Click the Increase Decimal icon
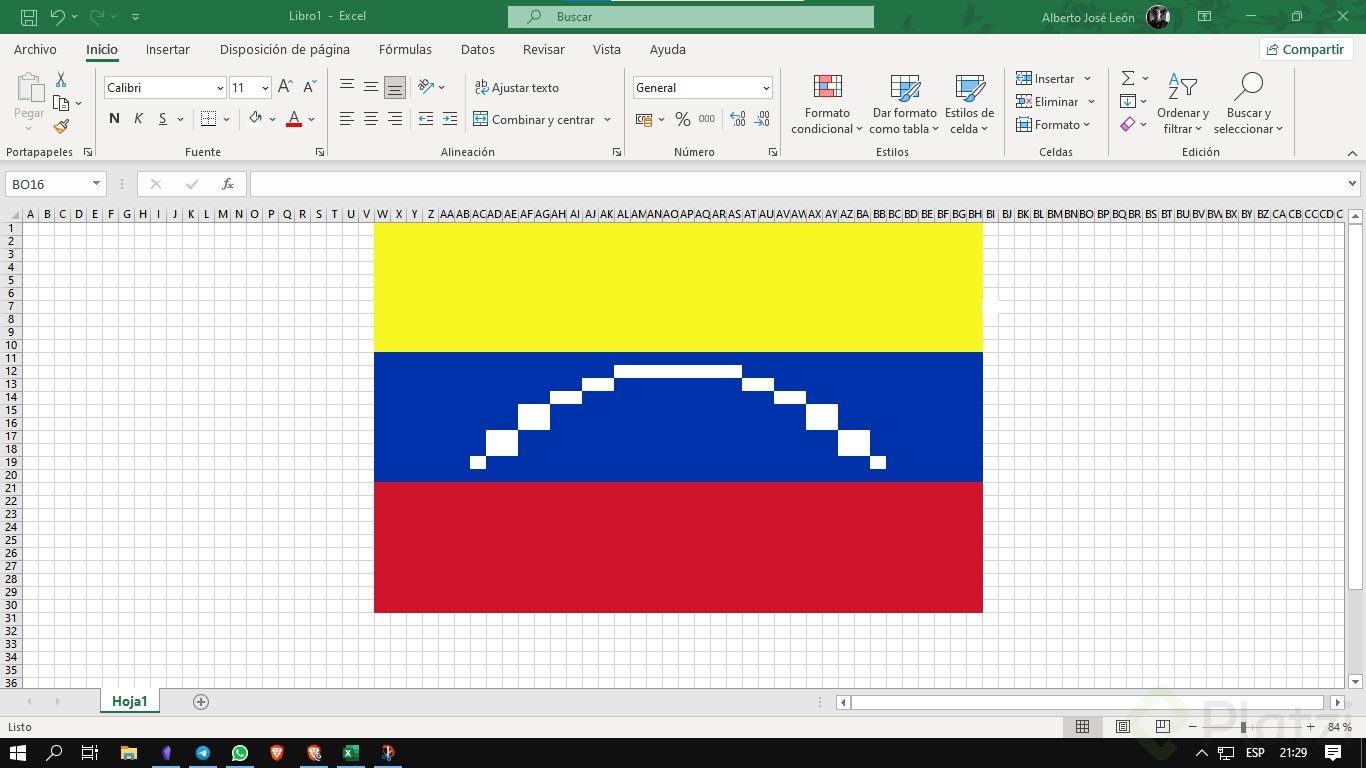 [x=738, y=119]
